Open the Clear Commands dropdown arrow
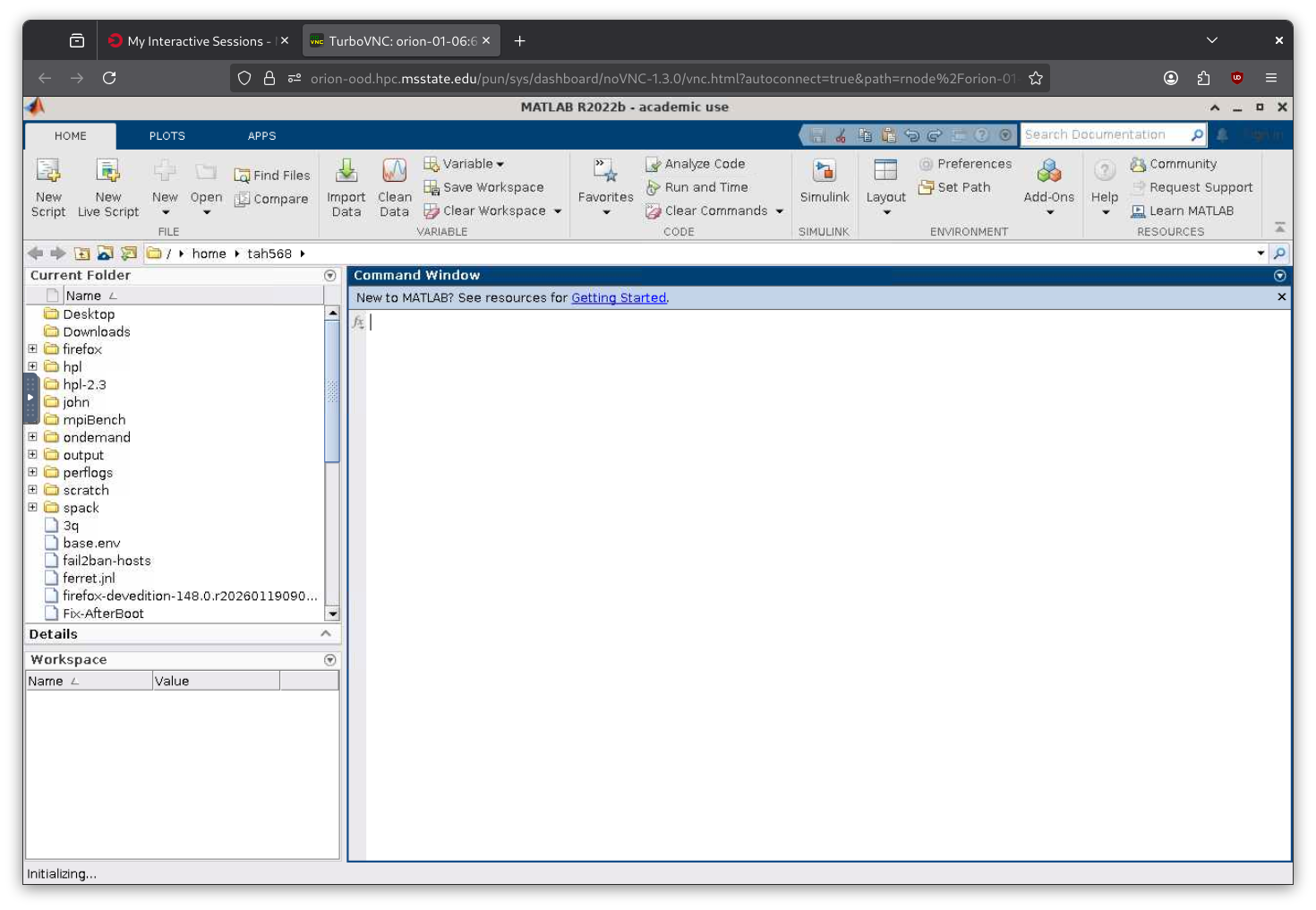The height and width of the screenshot is (910, 1316). click(780, 211)
